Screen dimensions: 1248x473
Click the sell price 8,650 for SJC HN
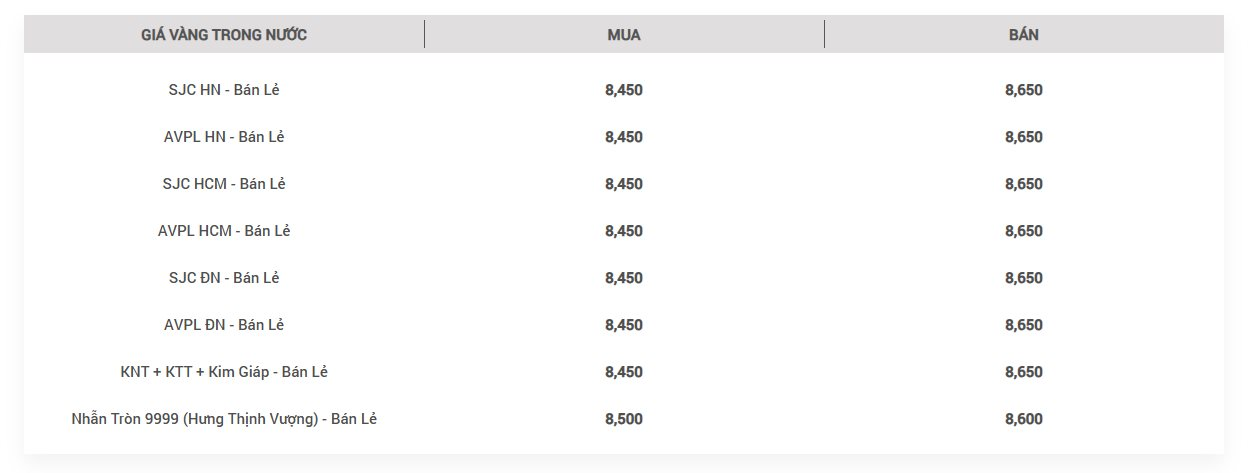point(1024,90)
